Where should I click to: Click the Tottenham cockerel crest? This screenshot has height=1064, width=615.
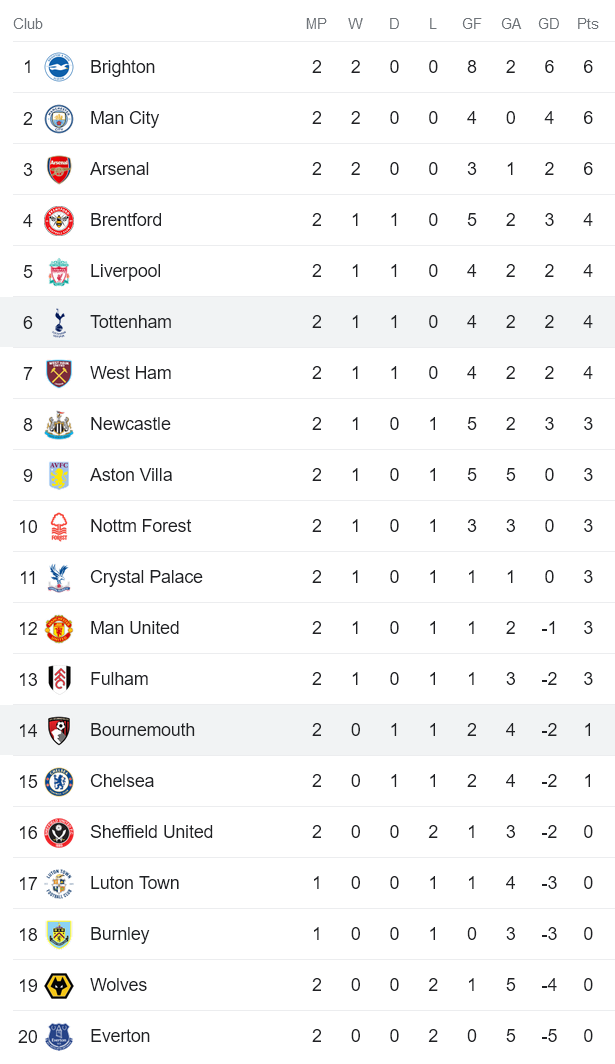point(59,322)
